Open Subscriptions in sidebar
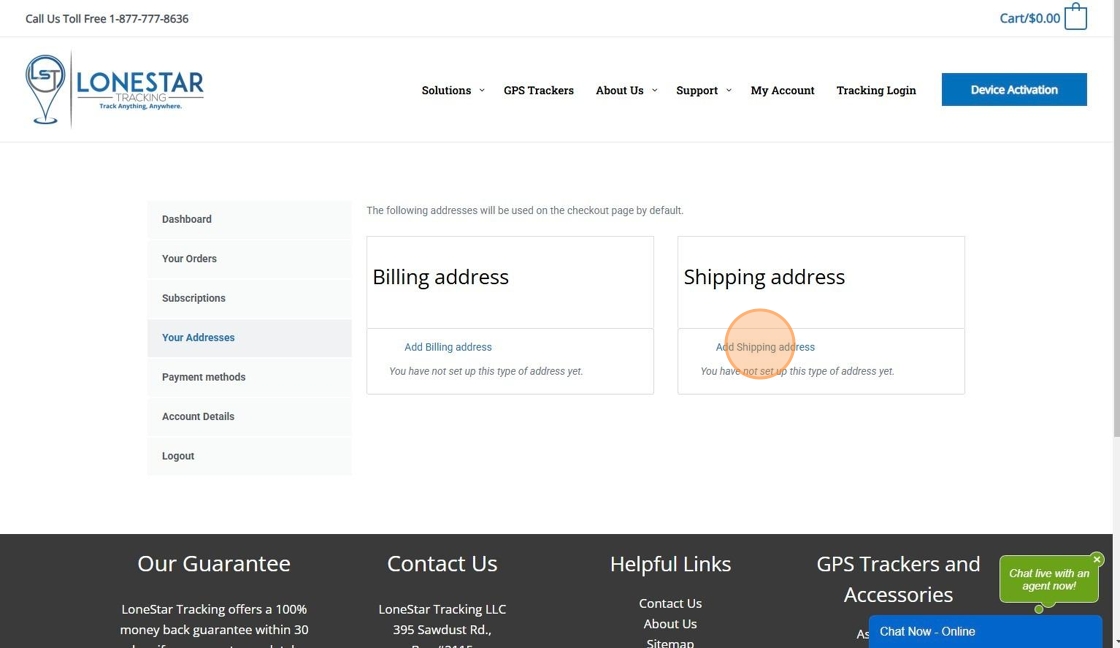1120x648 pixels. 249,298
